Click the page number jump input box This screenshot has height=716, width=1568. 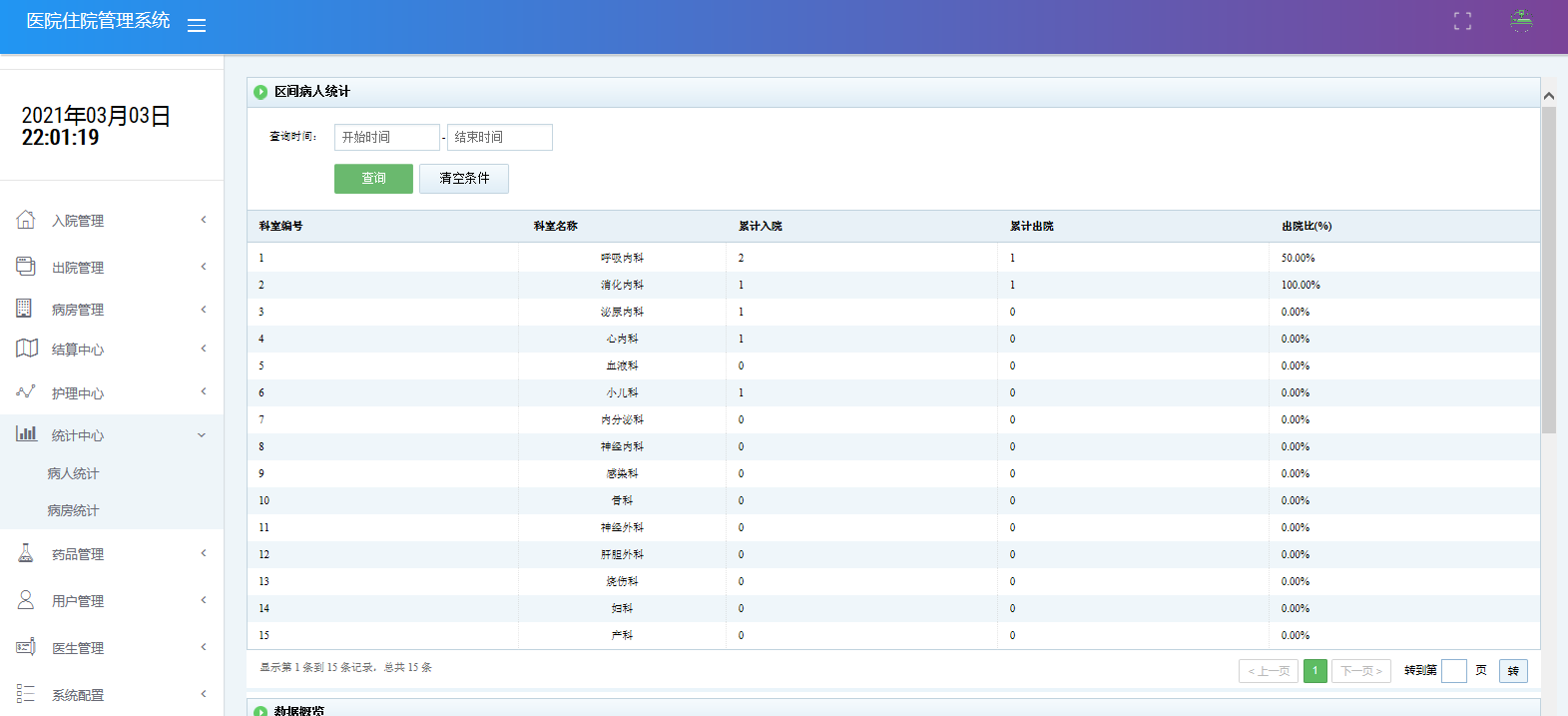coord(1454,671)
